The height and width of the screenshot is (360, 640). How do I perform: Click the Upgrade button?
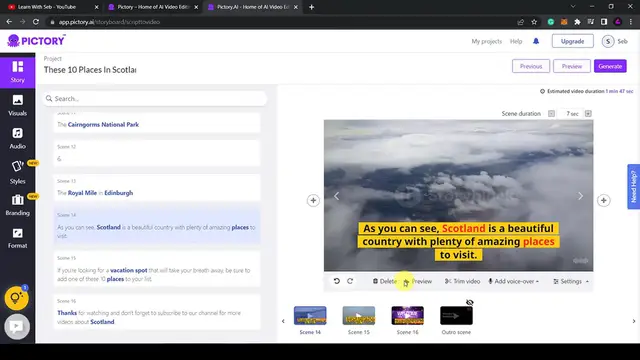click(573, 41)
